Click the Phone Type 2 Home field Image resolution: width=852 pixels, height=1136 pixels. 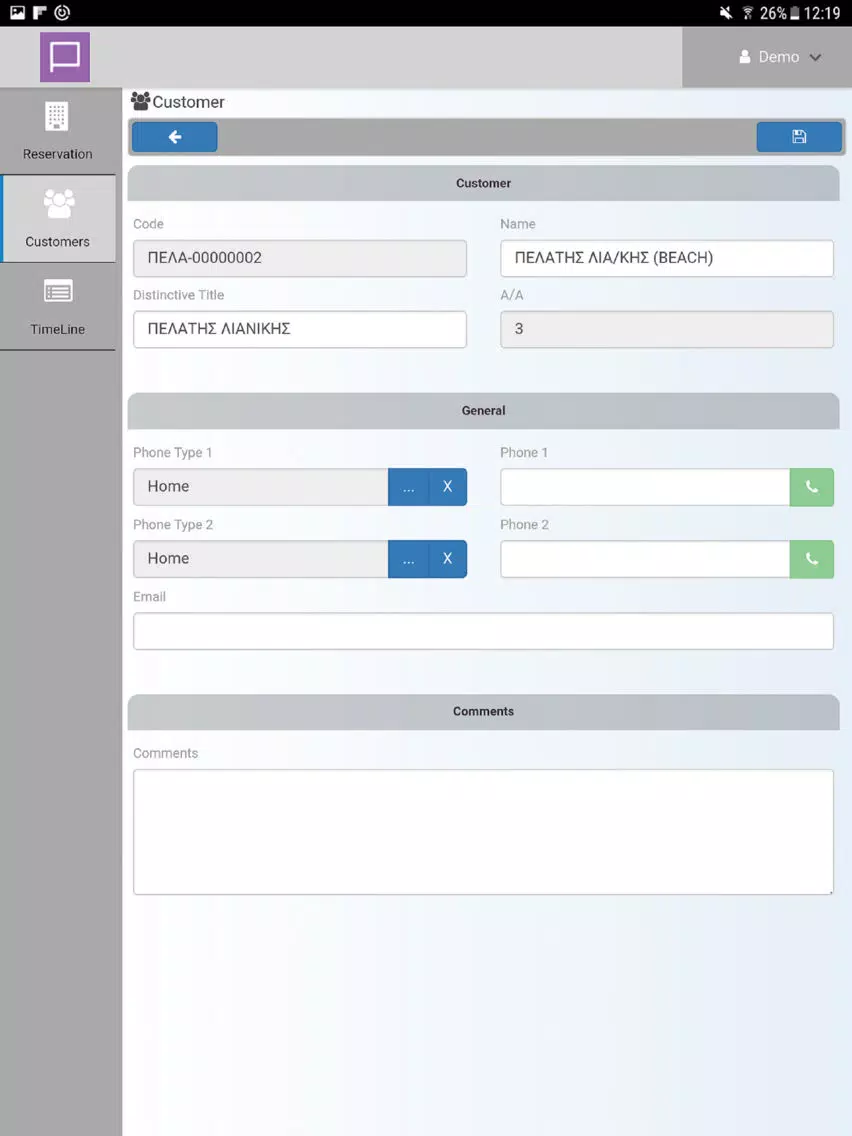coord(261,559)
